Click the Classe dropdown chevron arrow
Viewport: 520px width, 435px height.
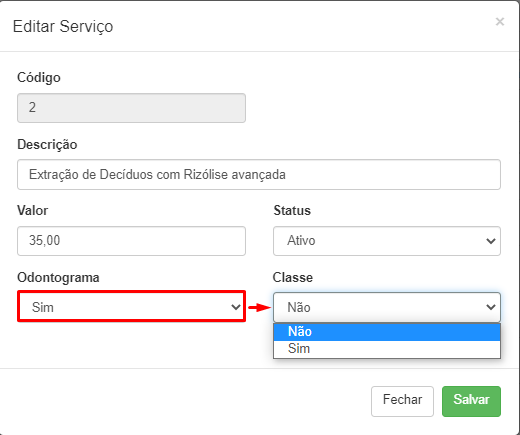[x=491, y=307]
